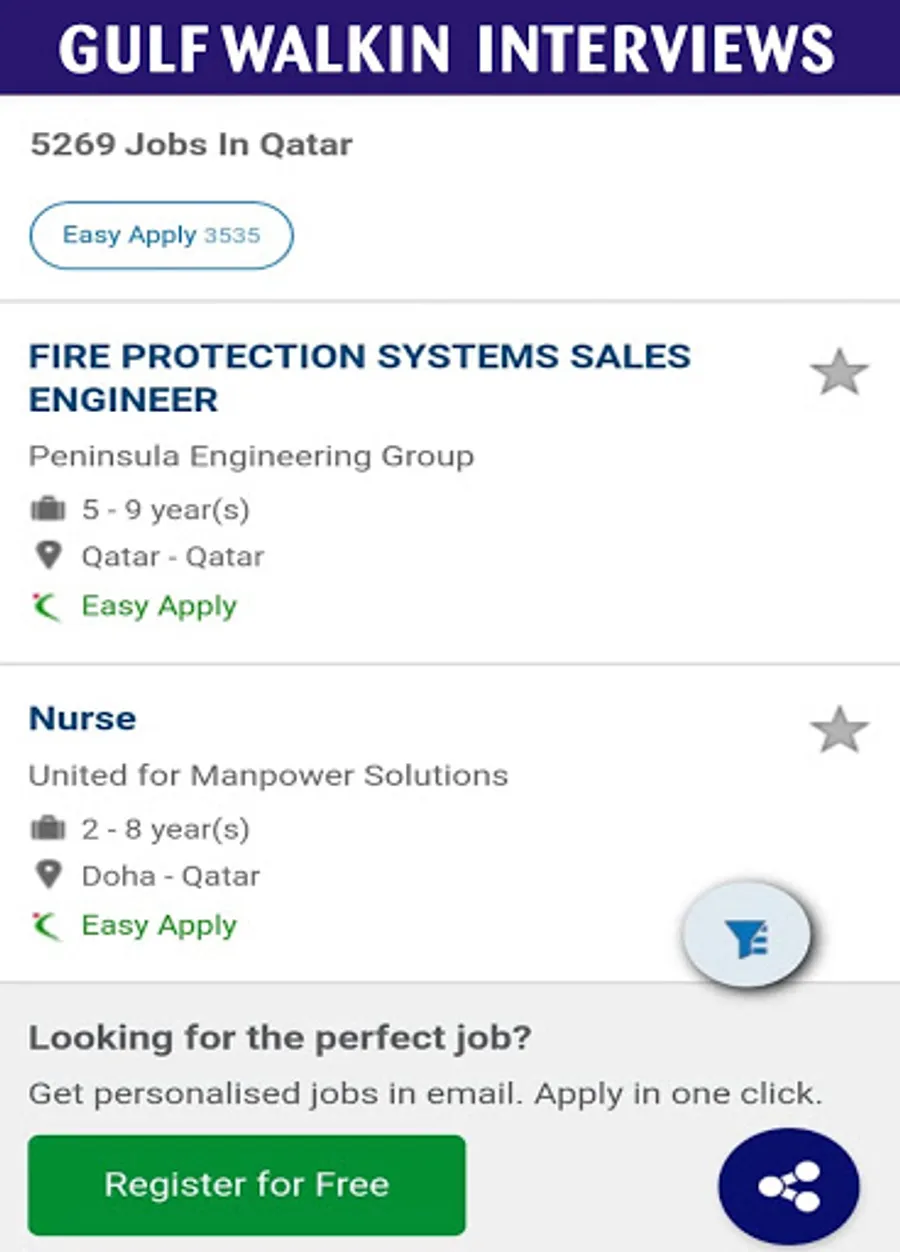Star the Nurse job listing
This screenshot has height=1252, width=900.
[839, 730]
